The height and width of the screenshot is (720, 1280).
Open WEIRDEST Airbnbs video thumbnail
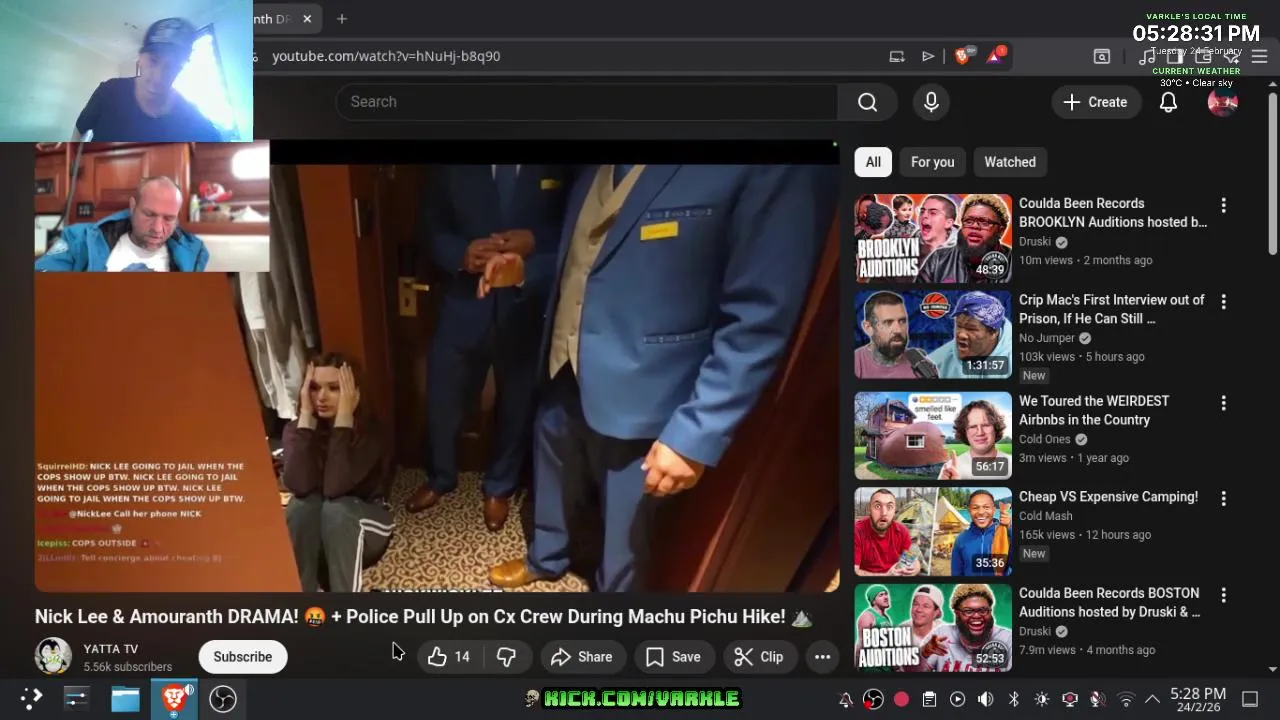coord(933,436)
